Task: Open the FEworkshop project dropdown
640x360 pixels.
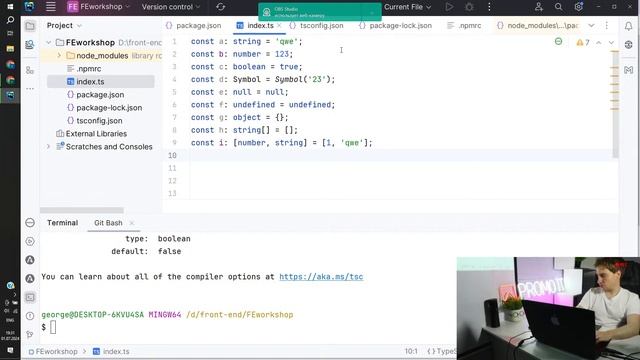Action: pos(98,7)
